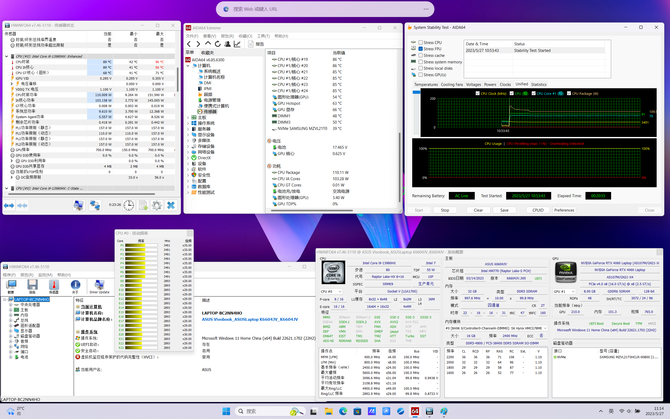Click the vertical scrollbar in HWiNFO sensor list
Image resolution: width=670 pixels, height=419 pixels.
(177, 77)
